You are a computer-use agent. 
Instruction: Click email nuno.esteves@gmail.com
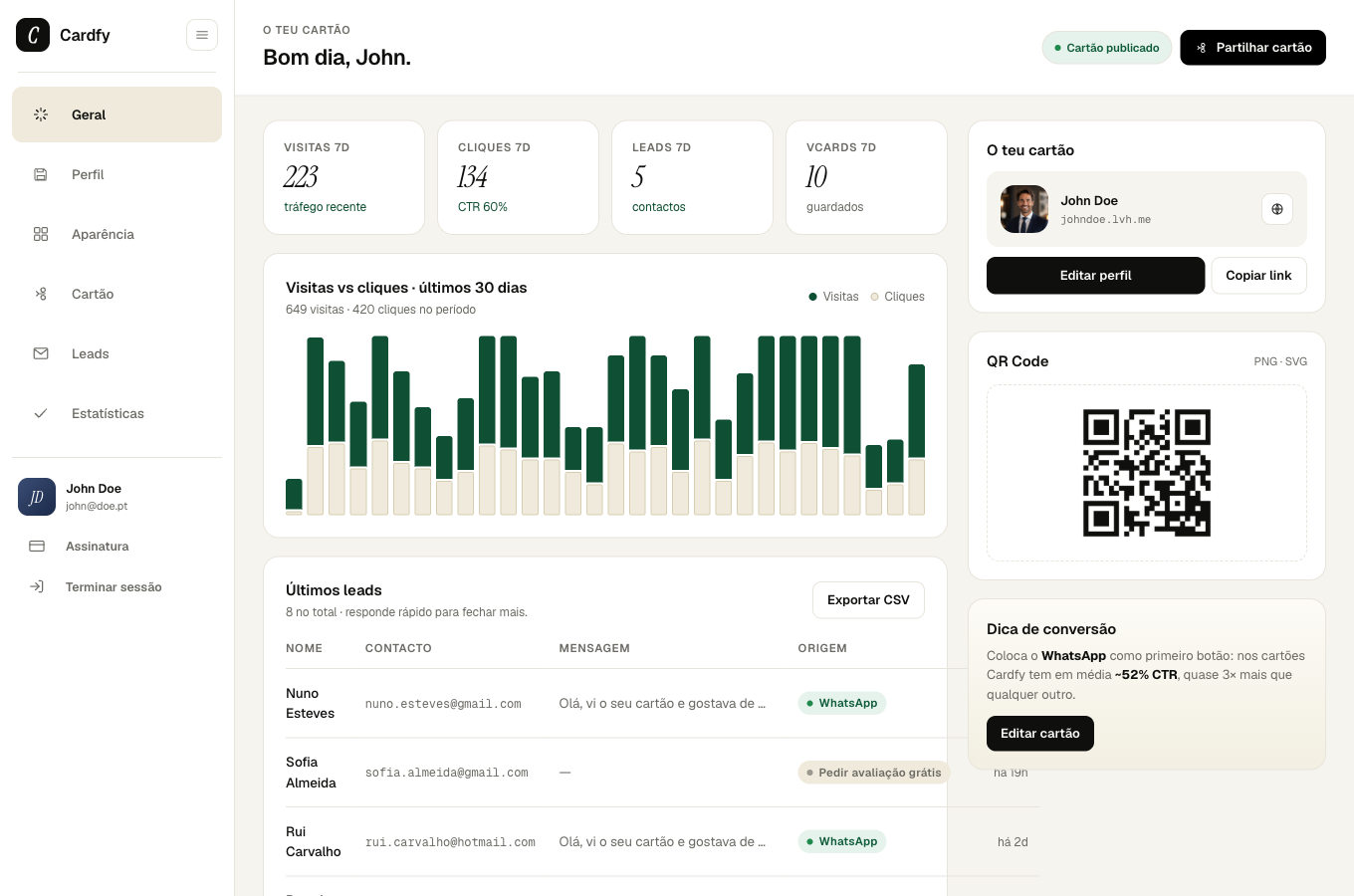point(443,704)
